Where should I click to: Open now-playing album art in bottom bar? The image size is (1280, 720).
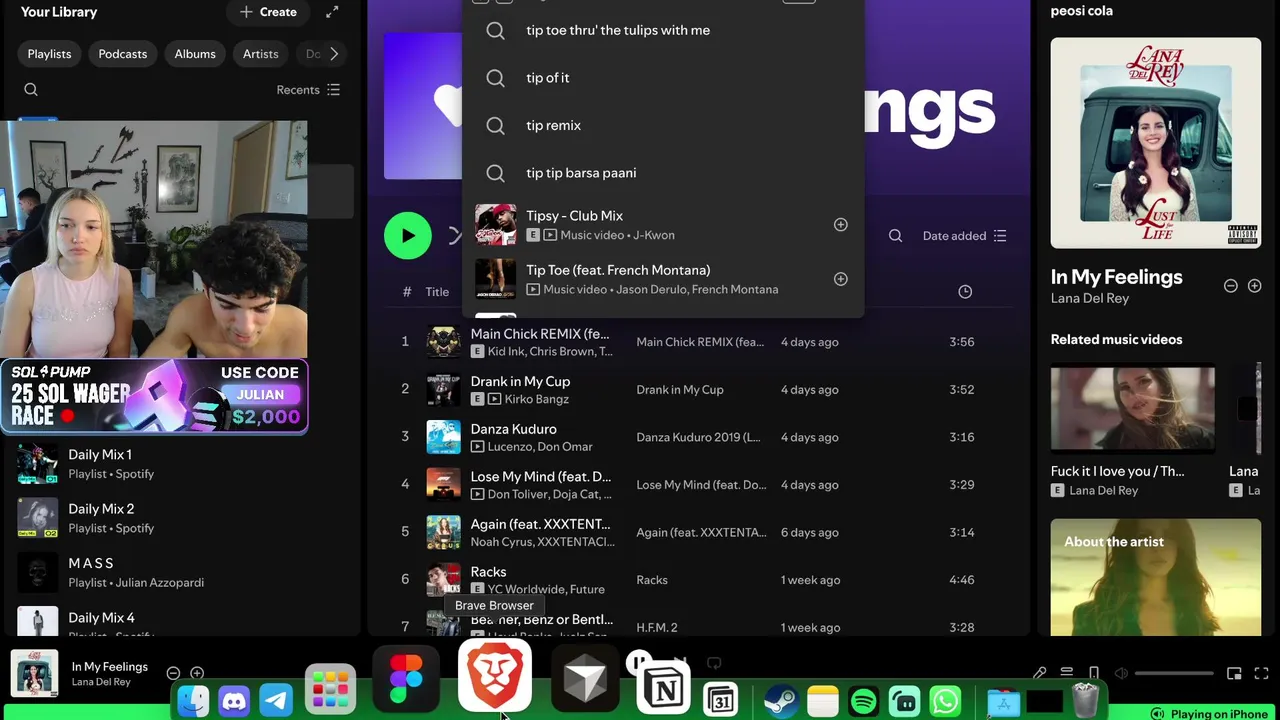click(x=35, y=673)
